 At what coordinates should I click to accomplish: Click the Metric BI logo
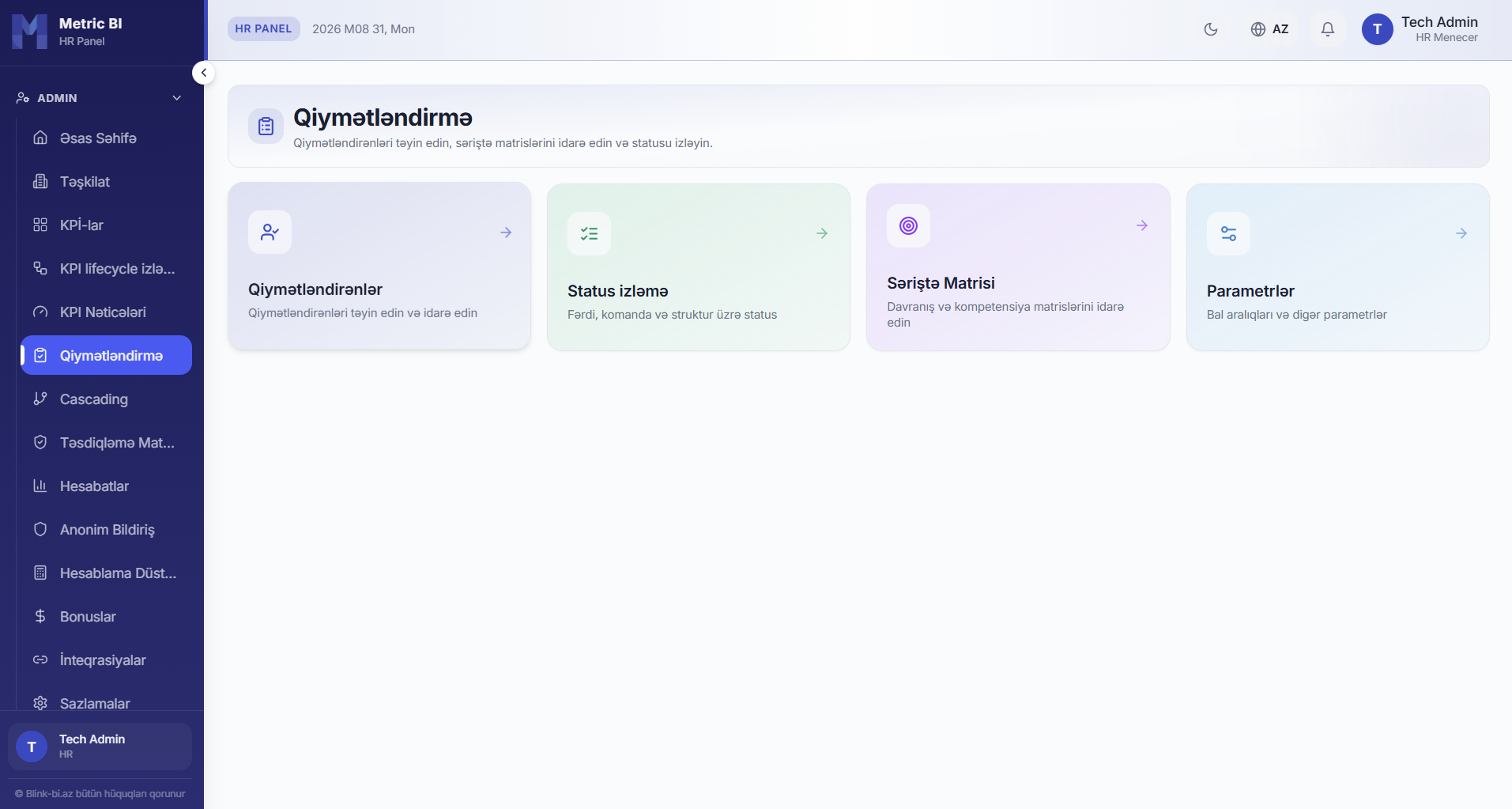(x=30, y=32)
